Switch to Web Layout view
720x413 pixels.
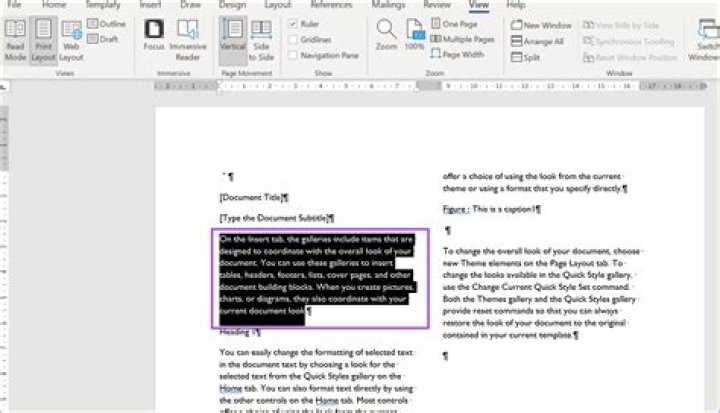(x=71, y=40)
